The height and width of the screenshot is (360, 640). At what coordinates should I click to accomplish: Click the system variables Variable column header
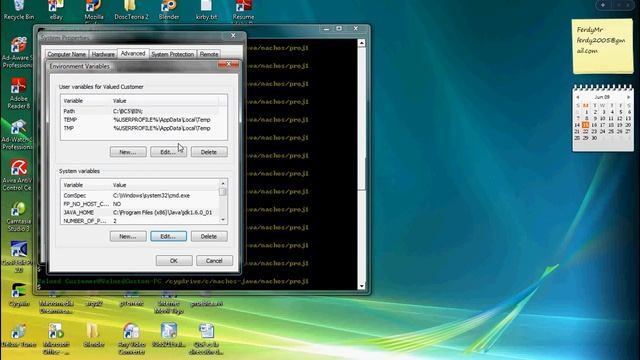[85, 185]
